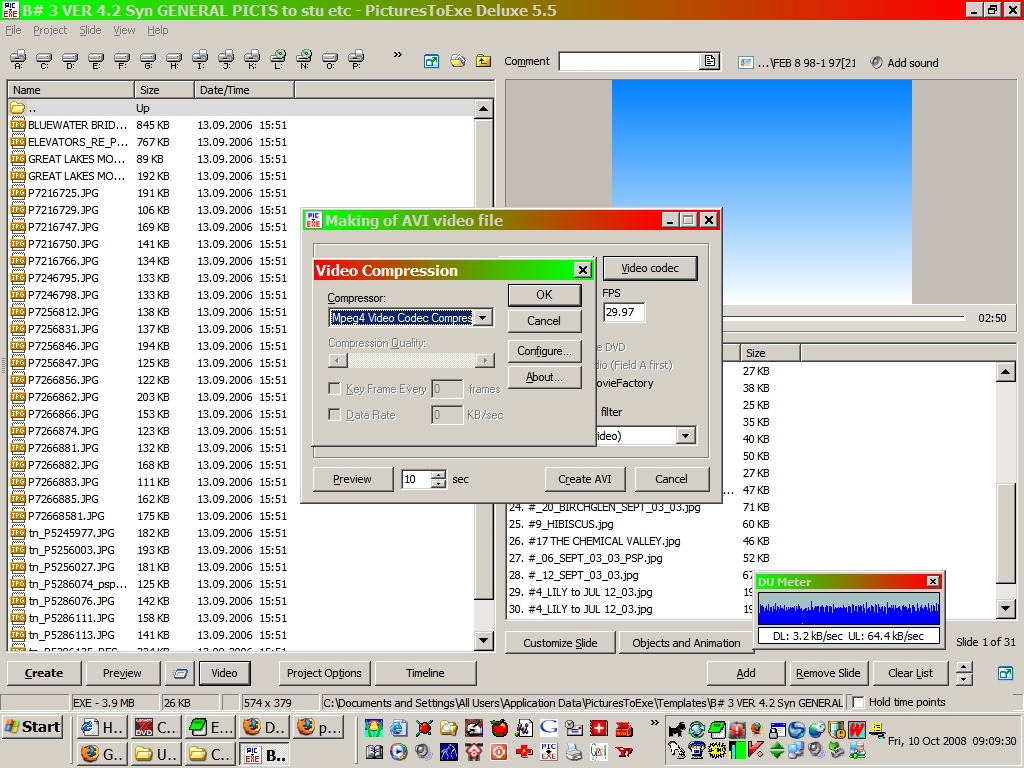1024x768 pixels.
Task: Expand the filter dropdown in AVI dialog
Action: click(x=685, y=436)
